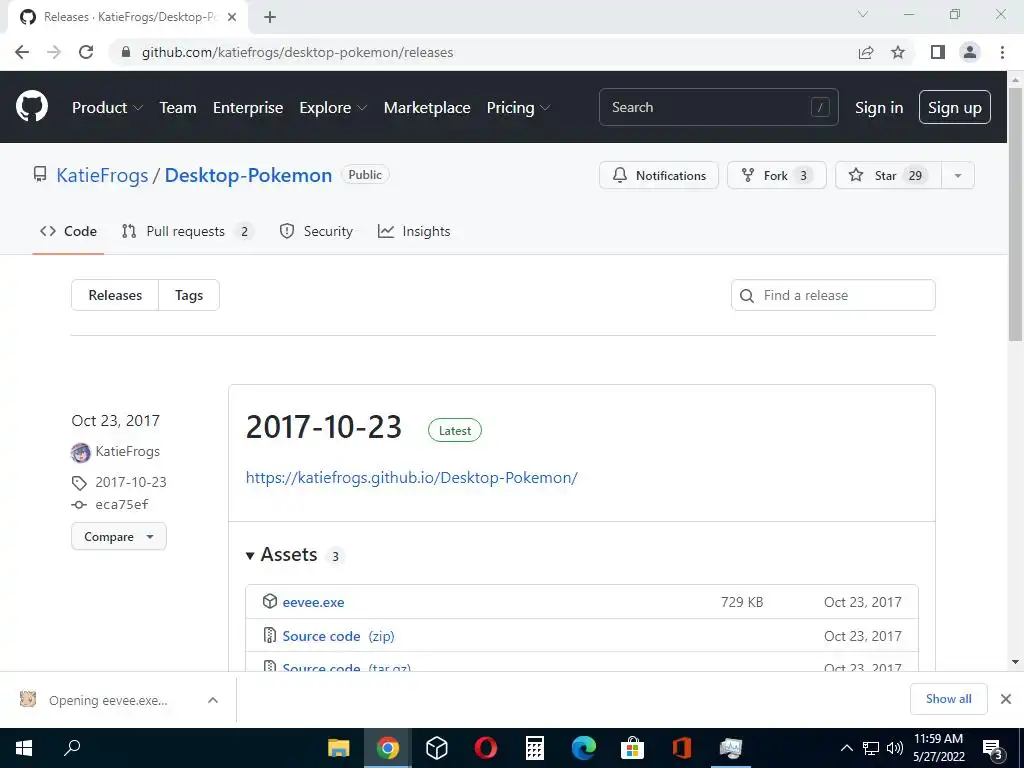Click the package icon next to eevee.exe
The width and height of the screenshot is (1024, 768).
tap(270, 601)
